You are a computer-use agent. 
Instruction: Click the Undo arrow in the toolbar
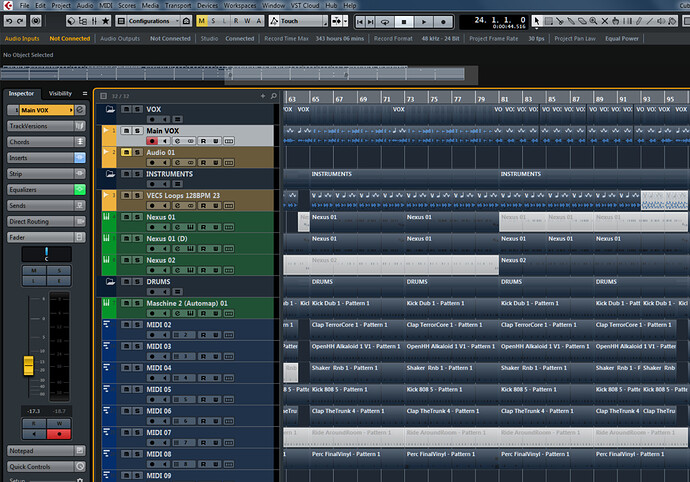click(9, 21)
